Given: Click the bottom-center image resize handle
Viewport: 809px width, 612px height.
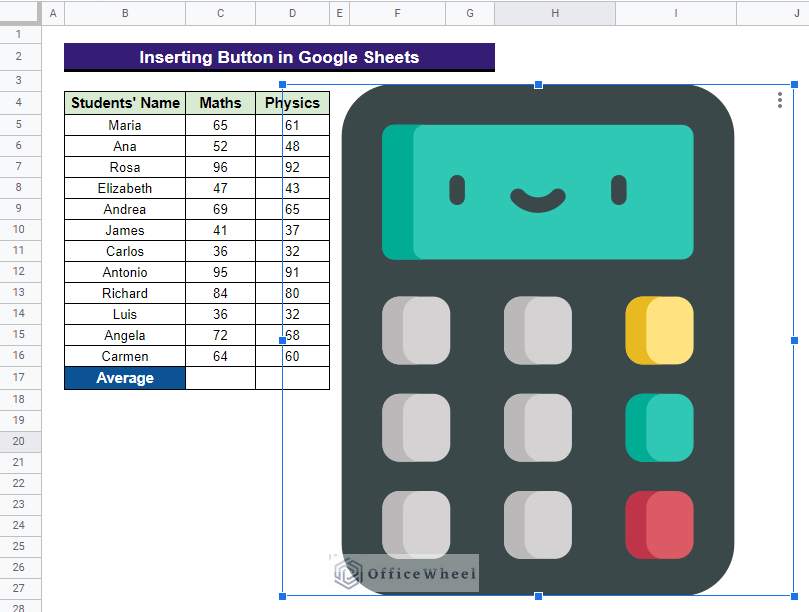Looking at the screenshot, I should point(539,596).
